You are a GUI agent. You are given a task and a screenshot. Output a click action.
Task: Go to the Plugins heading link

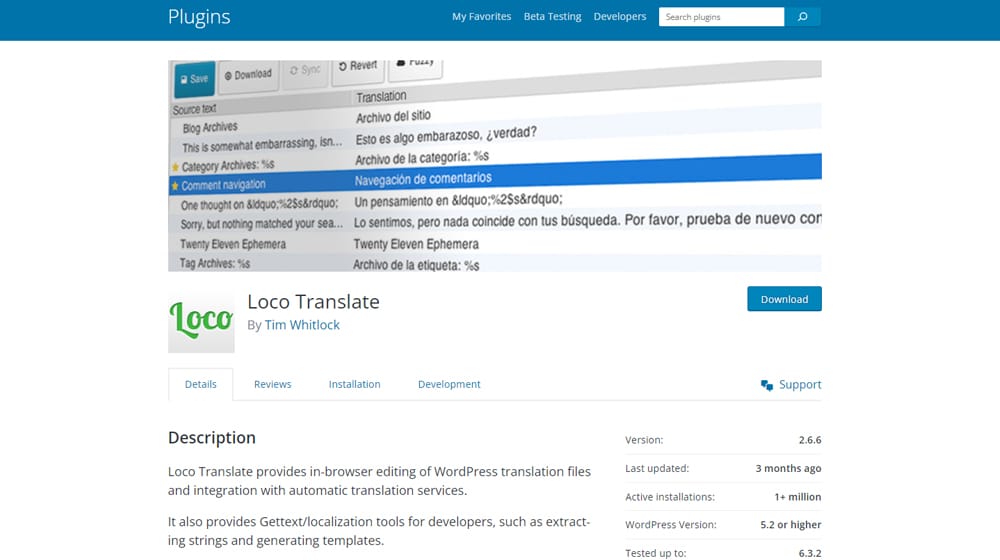199,17
